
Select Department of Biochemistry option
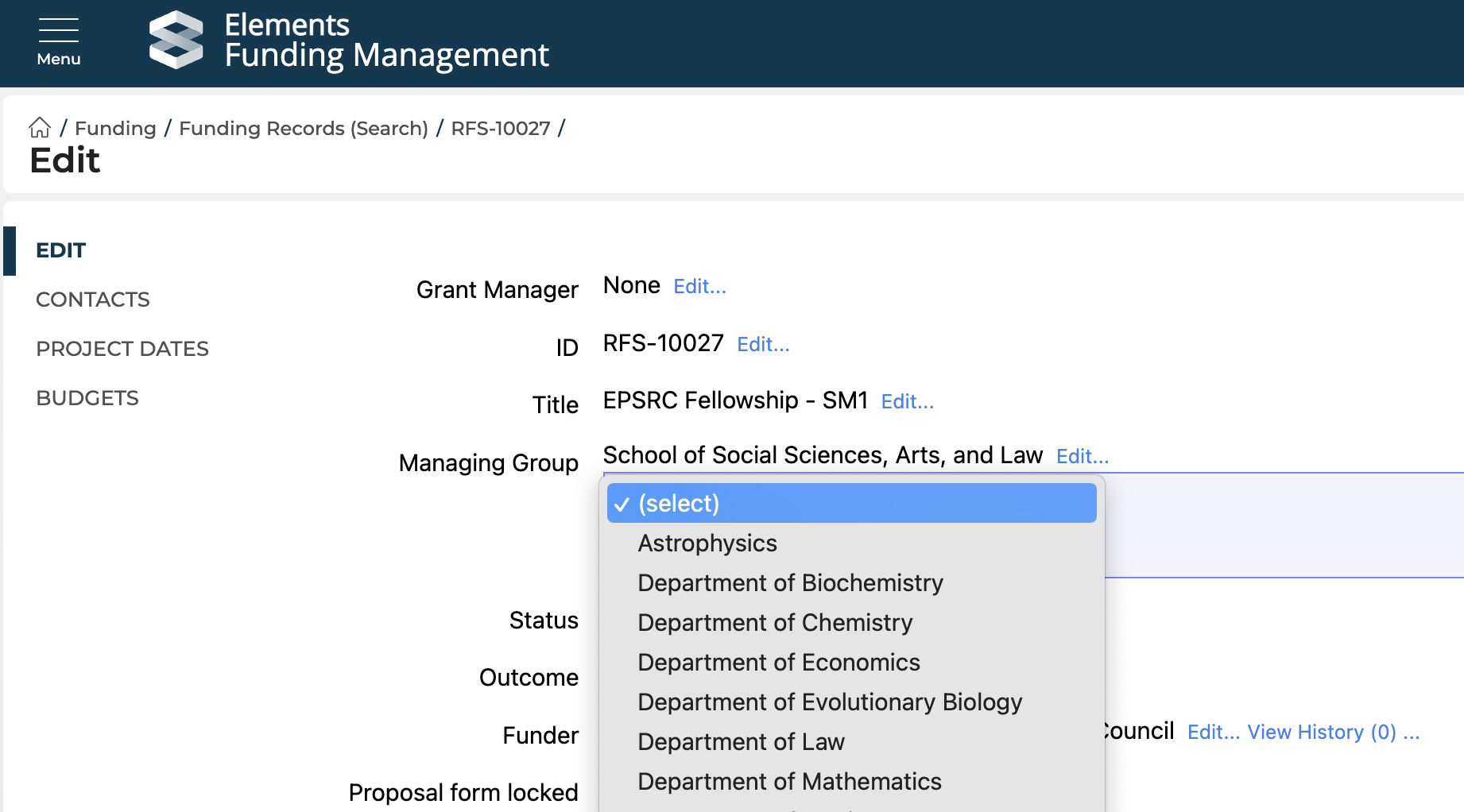(x=790, y=583)
